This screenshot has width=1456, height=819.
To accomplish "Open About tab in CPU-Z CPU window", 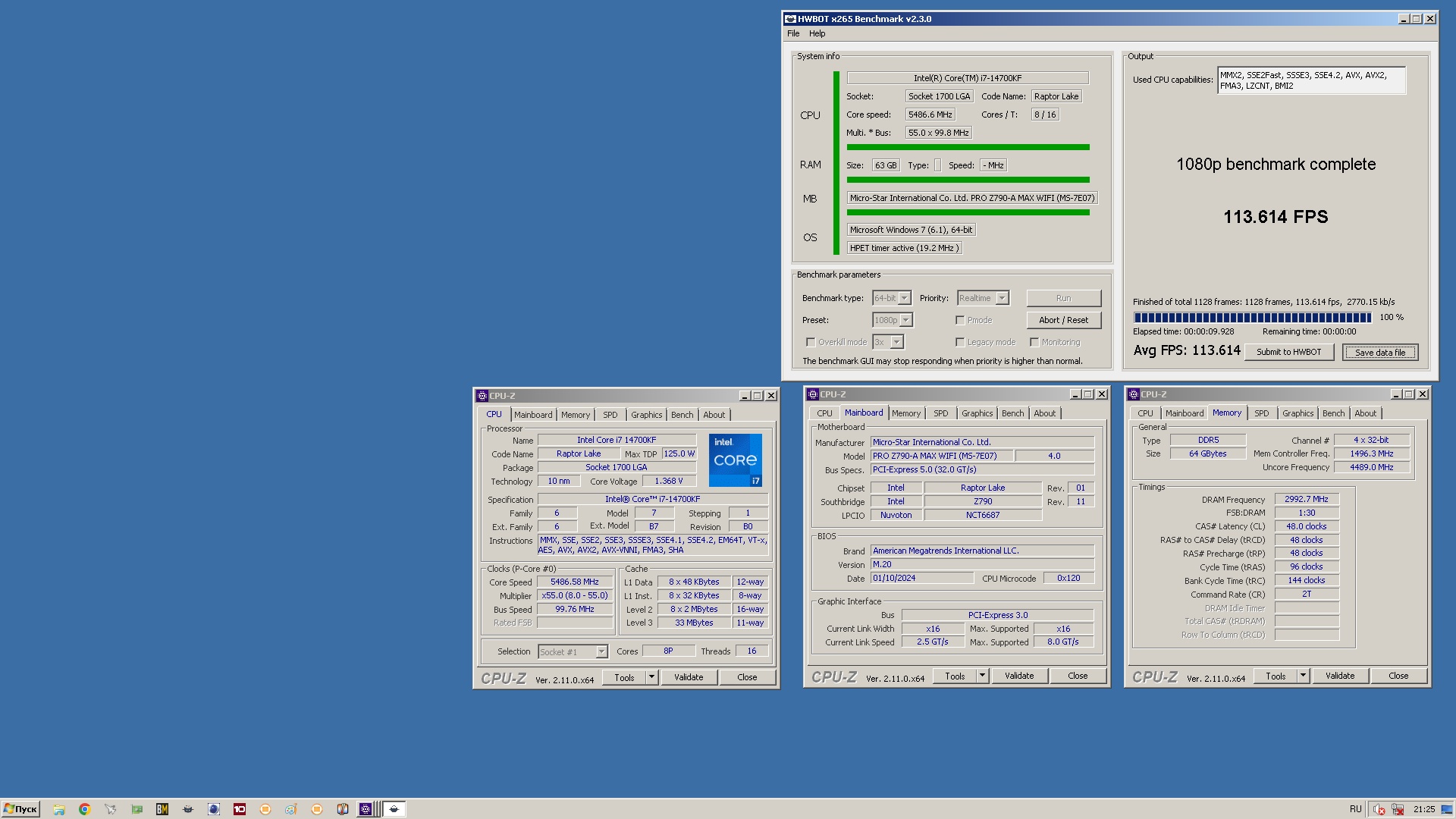I will click(714, 415).
